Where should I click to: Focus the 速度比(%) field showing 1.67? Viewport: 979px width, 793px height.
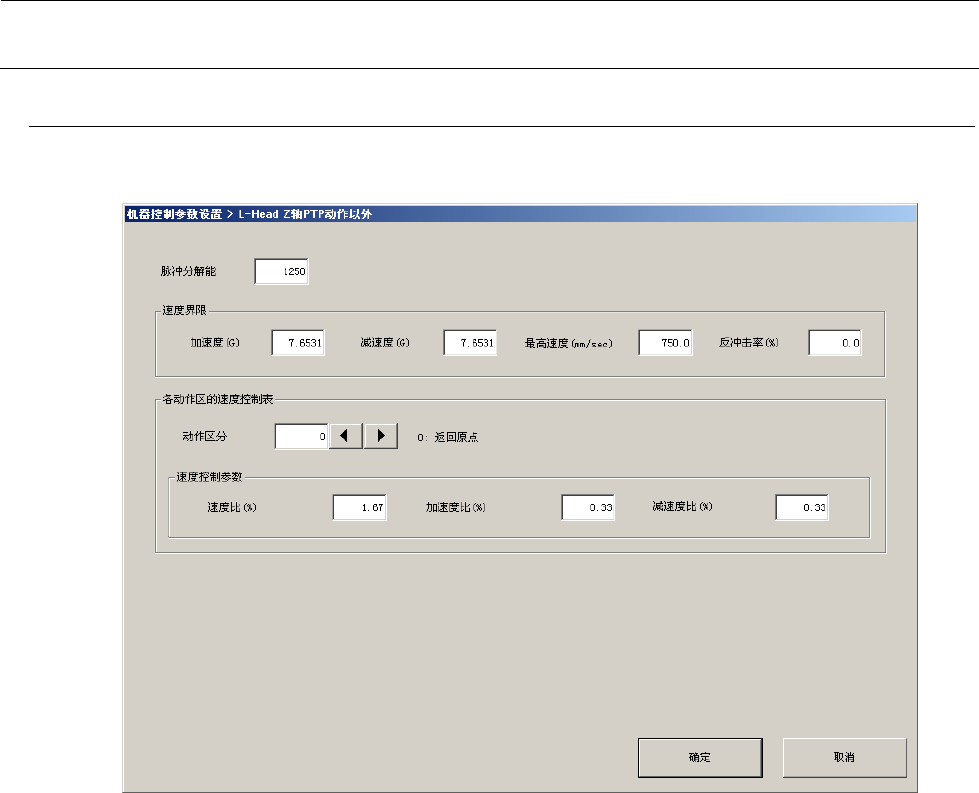tap(360, 508)
